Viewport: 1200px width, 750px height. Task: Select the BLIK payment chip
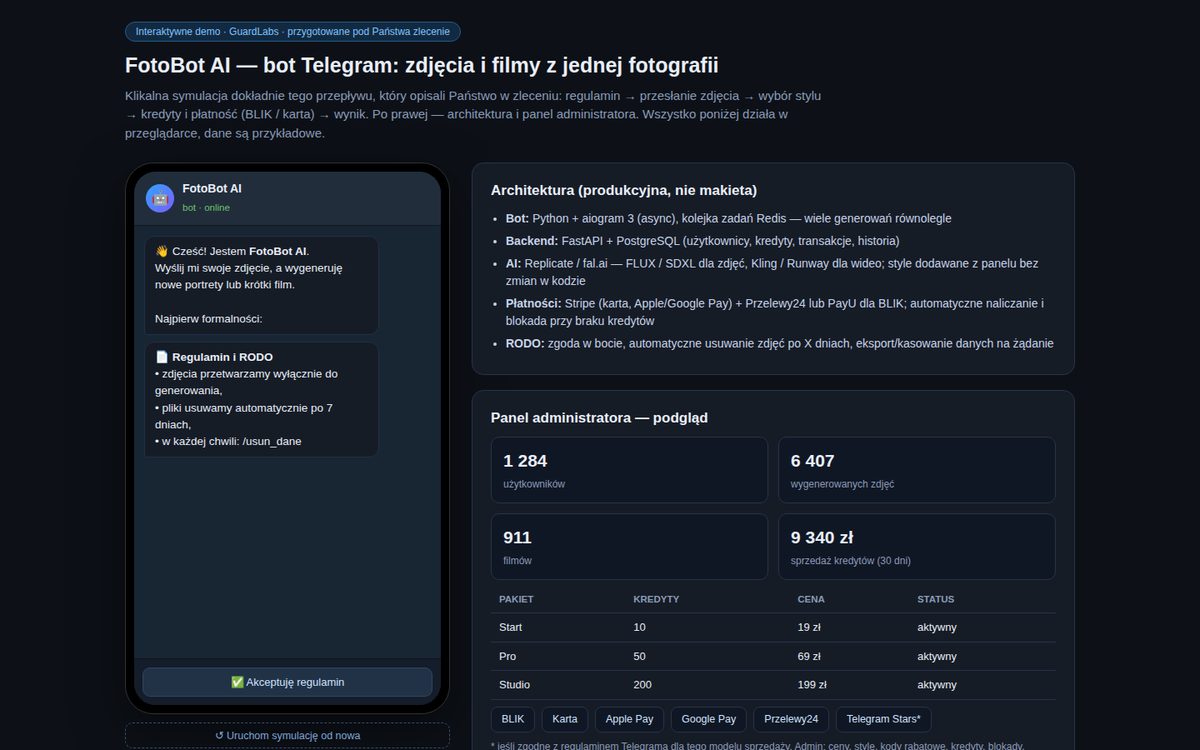click(x=512, y=719)
